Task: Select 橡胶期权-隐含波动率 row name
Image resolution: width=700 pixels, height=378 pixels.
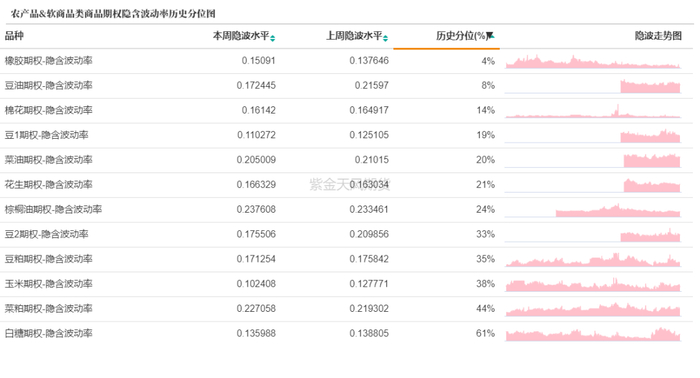Action: pos(48,61)
